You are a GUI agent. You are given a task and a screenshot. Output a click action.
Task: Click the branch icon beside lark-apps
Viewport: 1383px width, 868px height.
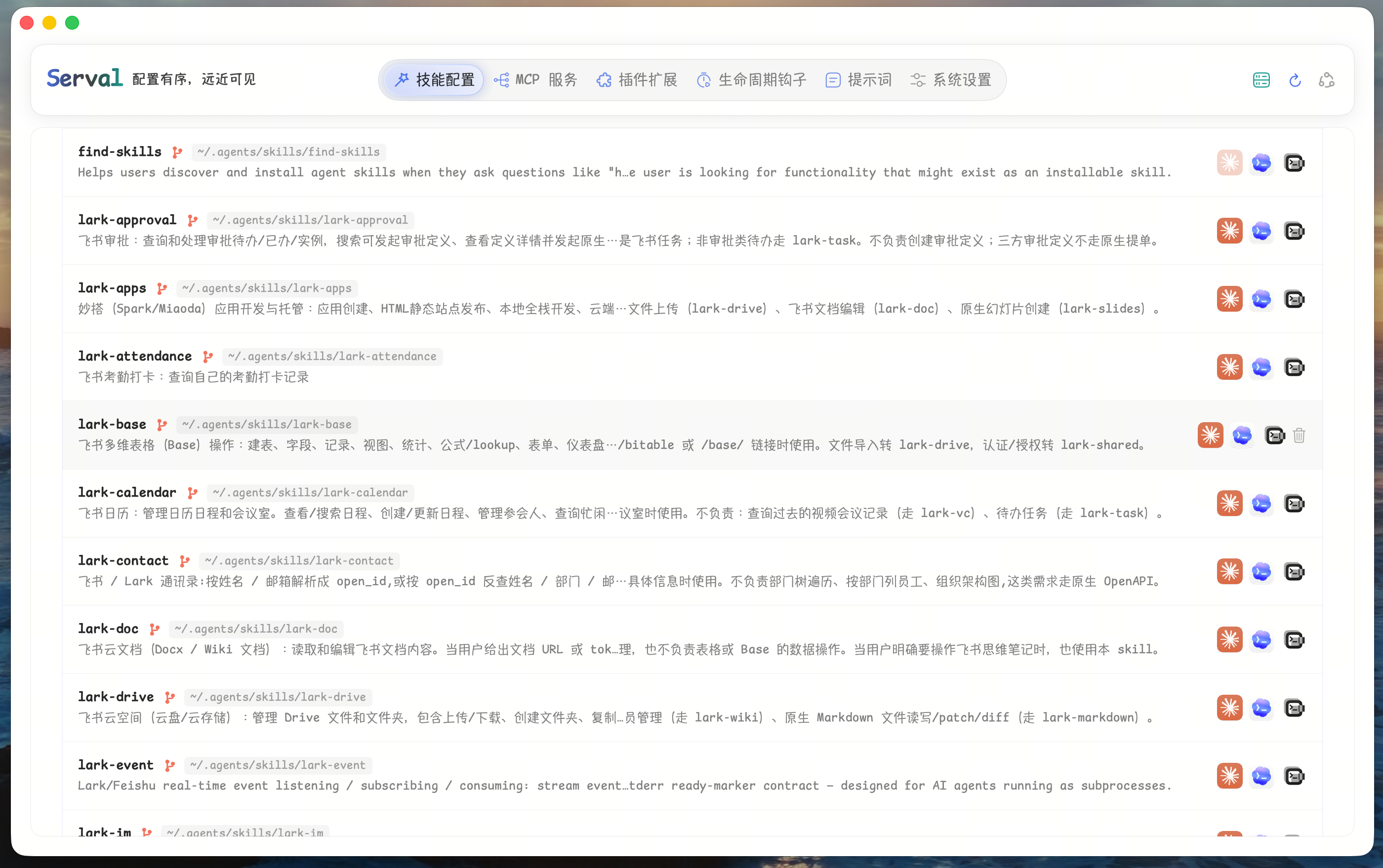pos(162,288)
